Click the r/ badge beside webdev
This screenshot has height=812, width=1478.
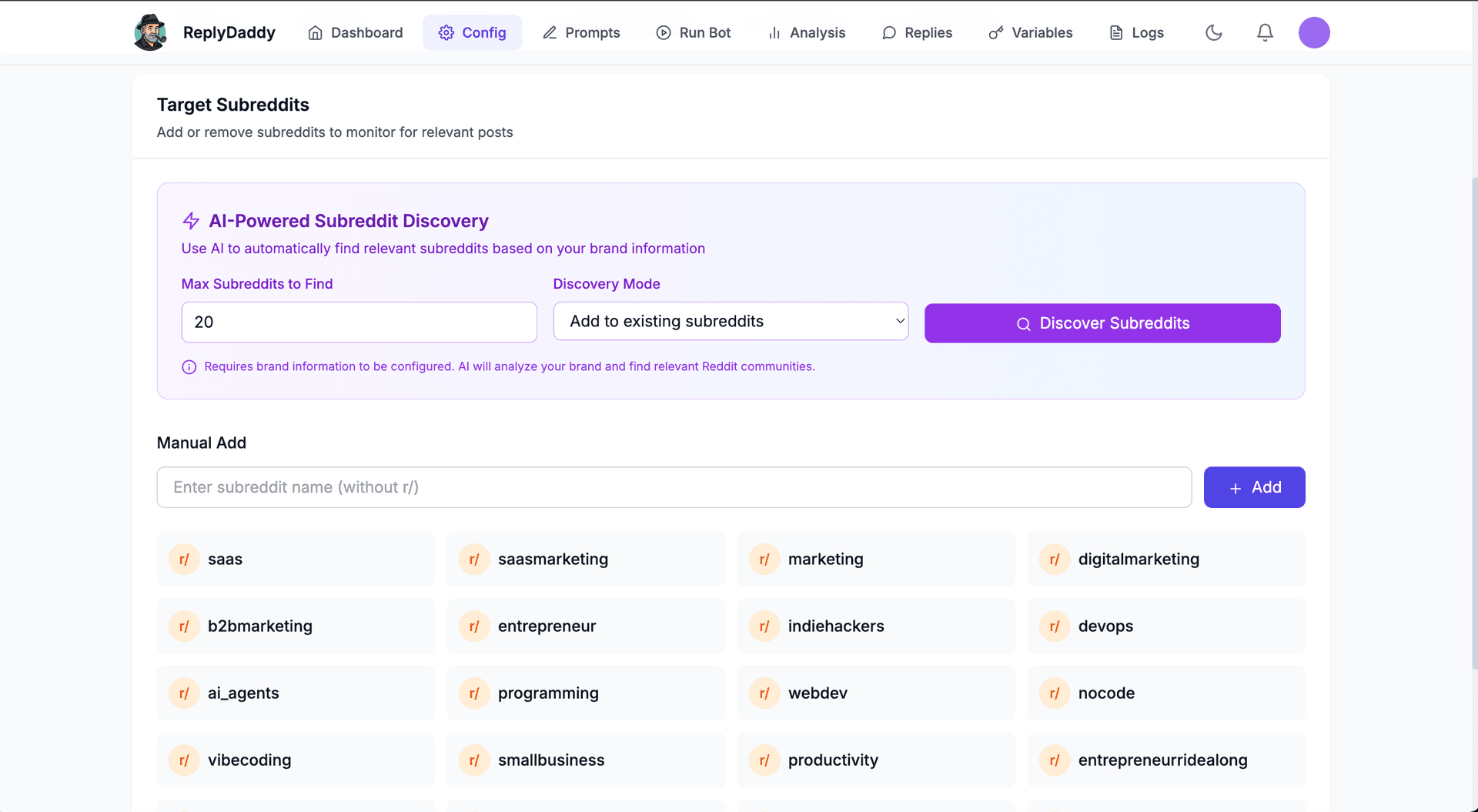click(764, 693)
